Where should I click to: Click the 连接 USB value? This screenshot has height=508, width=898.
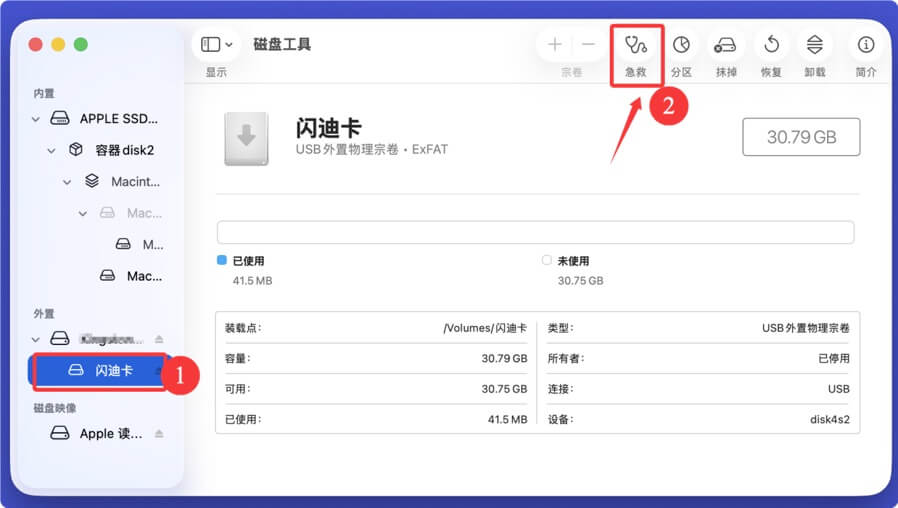(838, 389)
